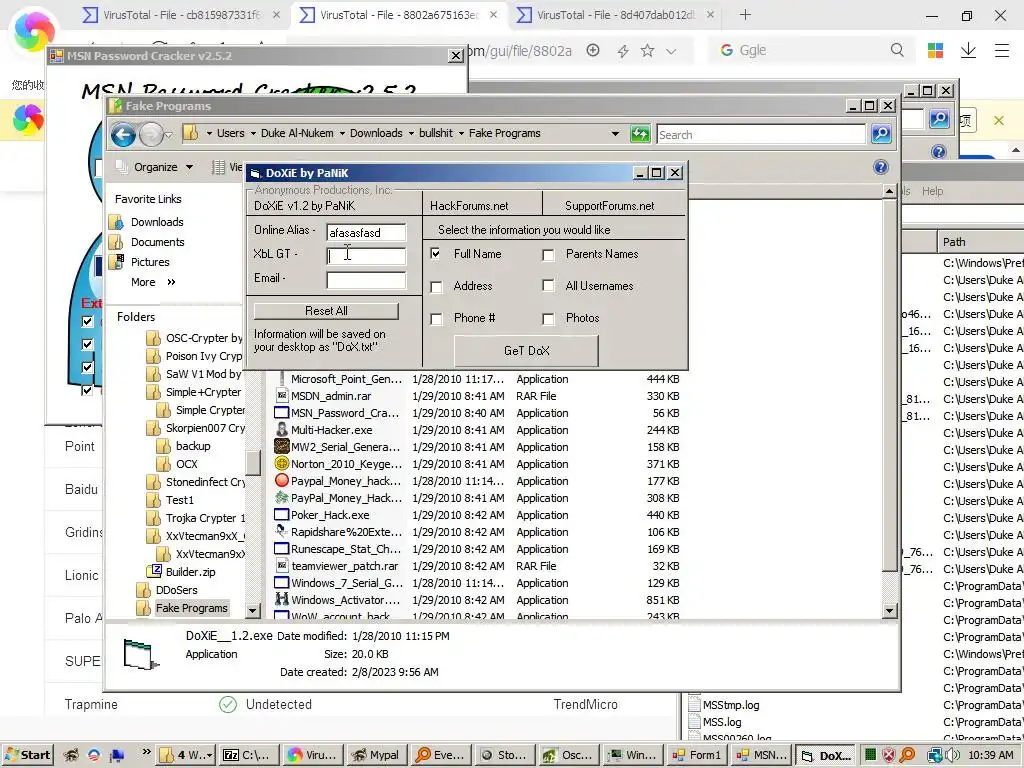This screenshot has width=1024, height=768.
Task: Expand More favorite links chevron
Action: tap(171, 282)
